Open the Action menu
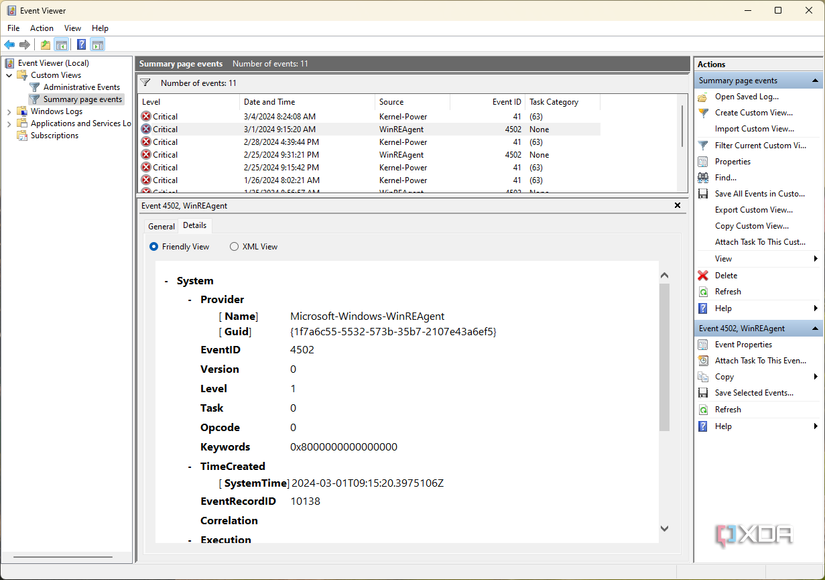This screenshot has height=580, width=825. tap(41, 28)
